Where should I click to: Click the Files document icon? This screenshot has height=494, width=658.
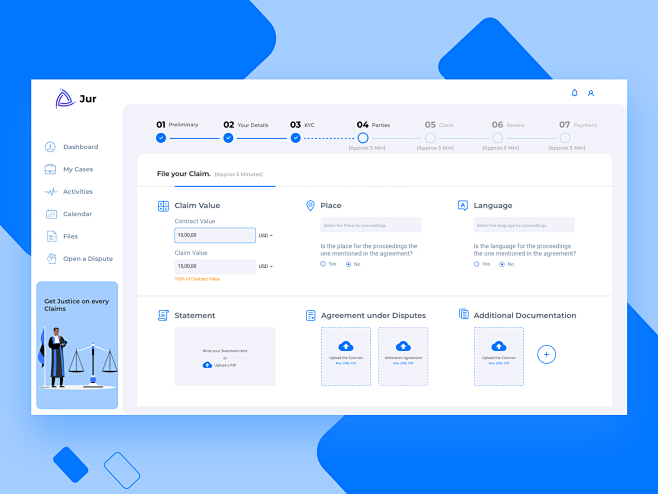(x=51, y=236)
